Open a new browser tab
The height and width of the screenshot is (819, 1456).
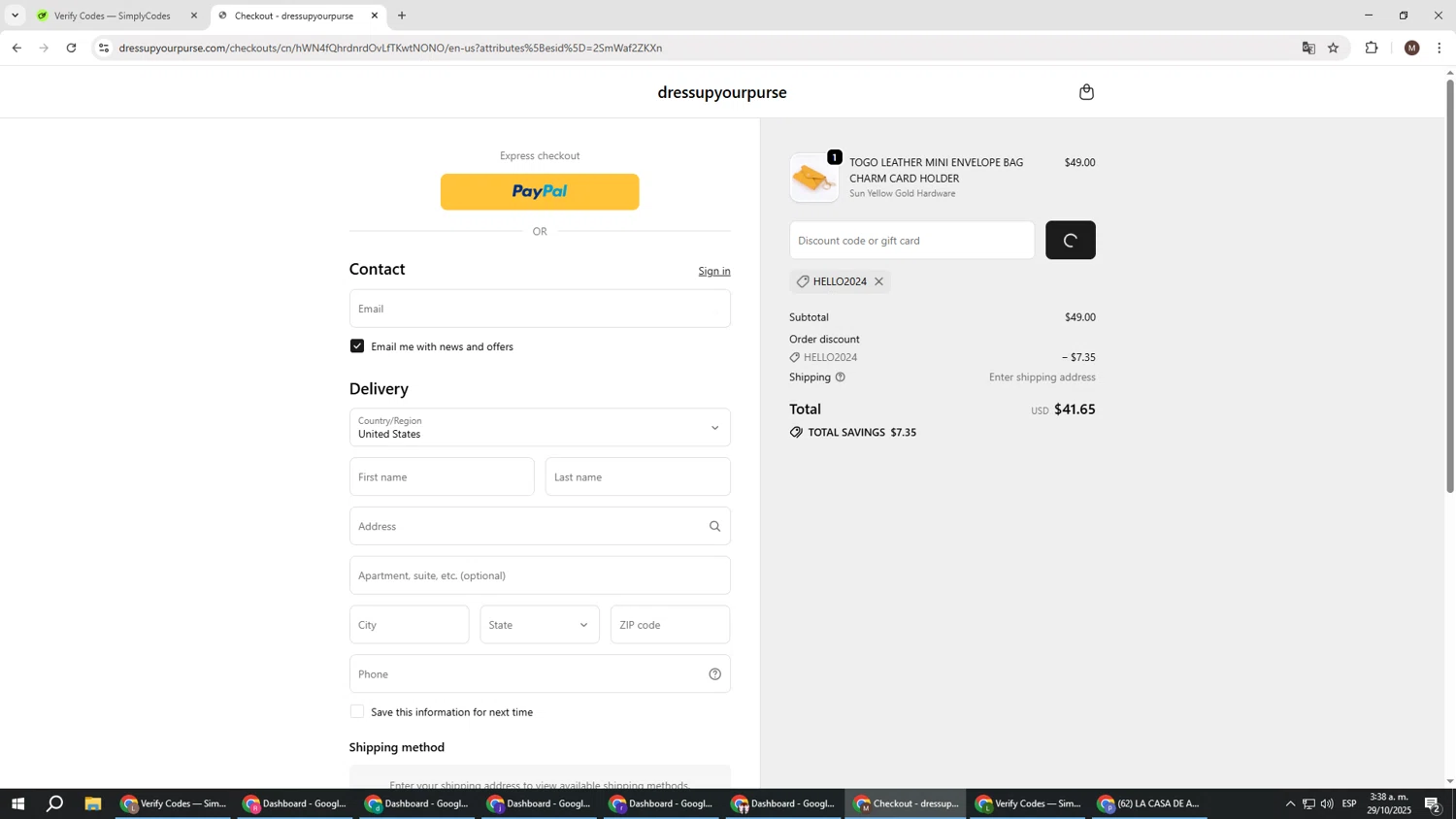click(x=402, y=16)
